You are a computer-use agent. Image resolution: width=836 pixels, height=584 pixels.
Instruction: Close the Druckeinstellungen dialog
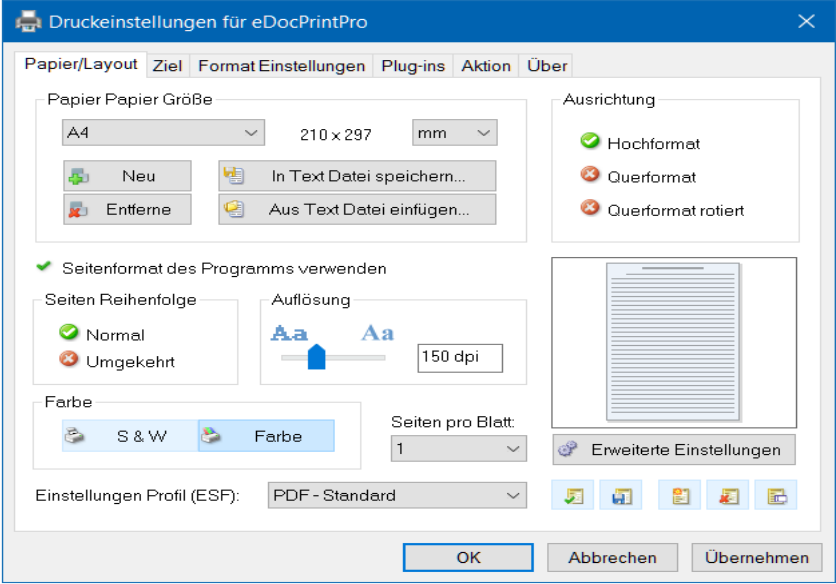point(806,21)
